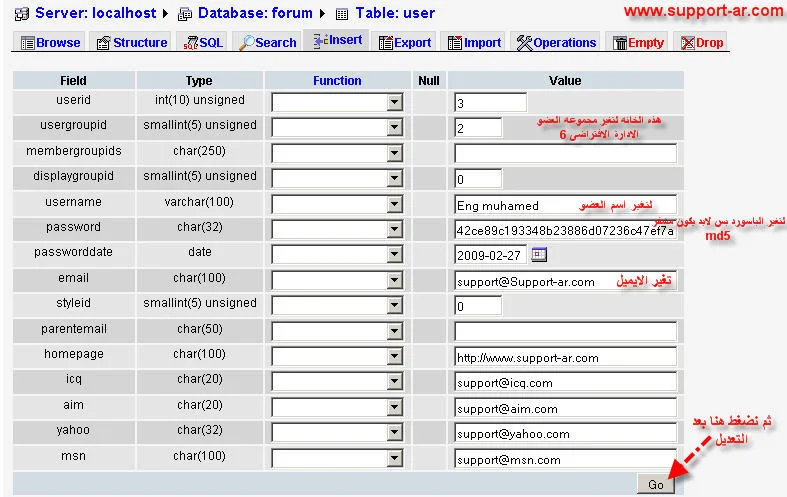Click the Browse table icon
Screen dimensions: 787x497
(x=27, y=43)
